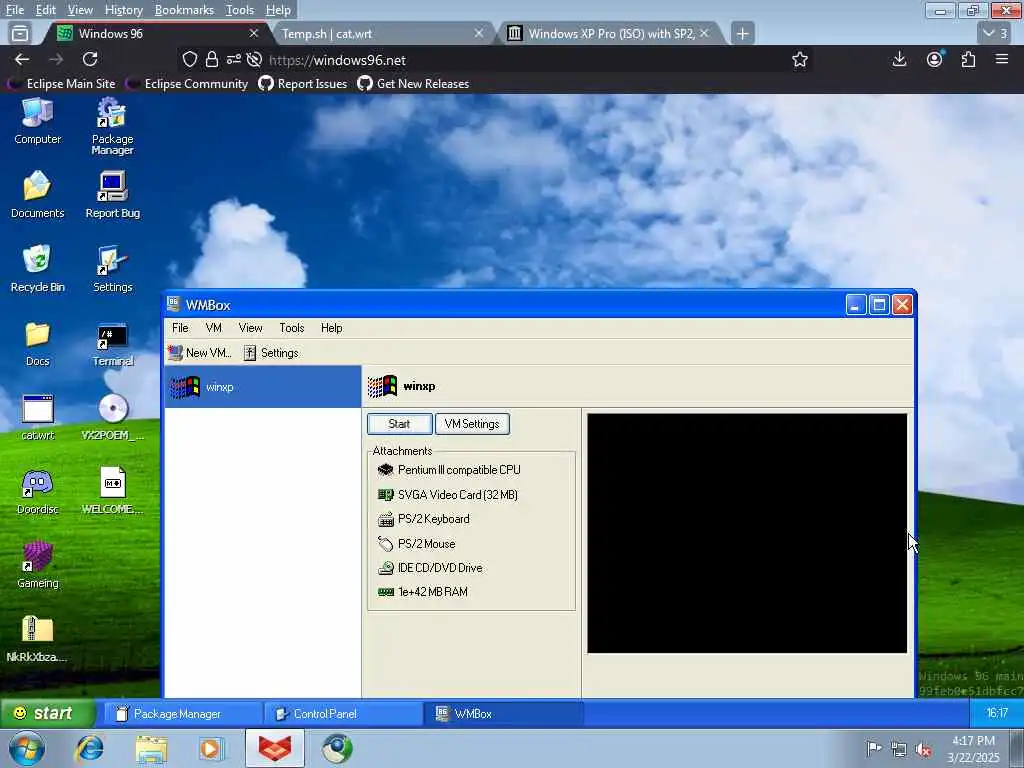Open the Documents desktop folder
Viewport: 1024px width, 768px height.
[x=37, y=195]
